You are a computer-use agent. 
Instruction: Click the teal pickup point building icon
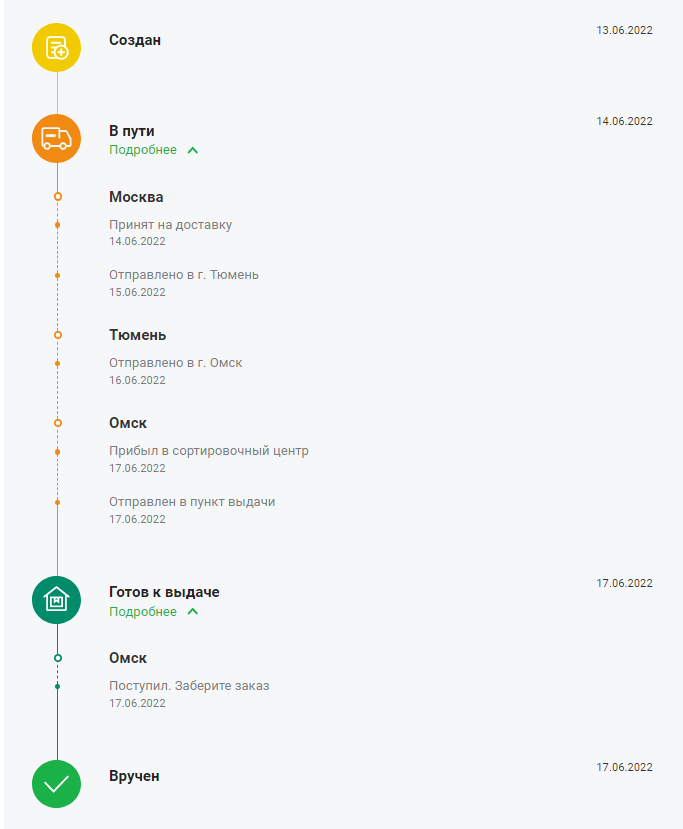(56, 599)
